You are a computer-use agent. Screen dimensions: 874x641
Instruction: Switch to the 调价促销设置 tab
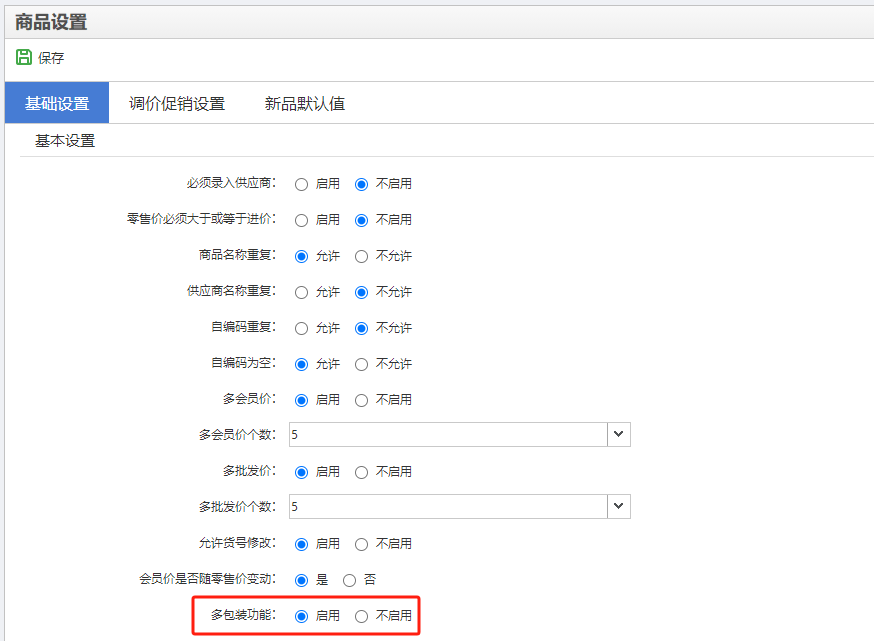(177, 103)
